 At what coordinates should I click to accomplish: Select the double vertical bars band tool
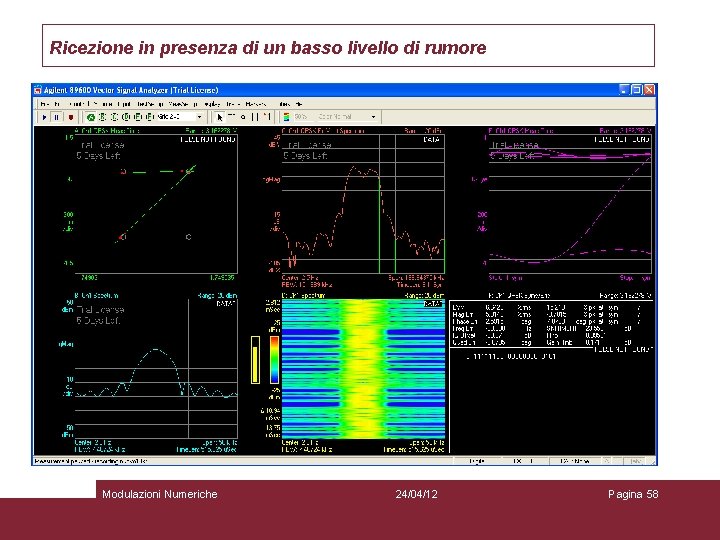click(x=255, y=117)
